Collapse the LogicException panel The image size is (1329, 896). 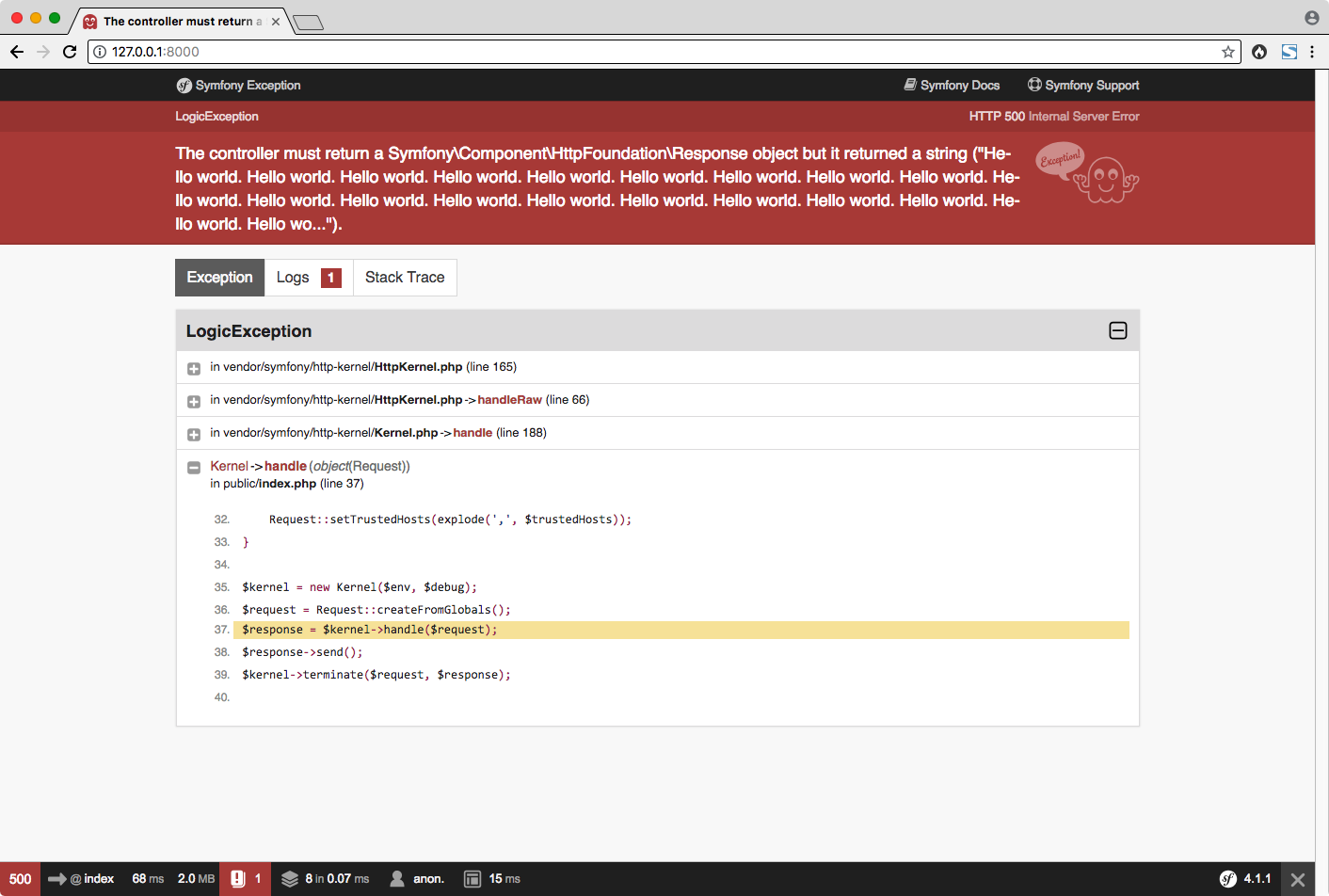pyautogui.click(x=1118, y=330)
